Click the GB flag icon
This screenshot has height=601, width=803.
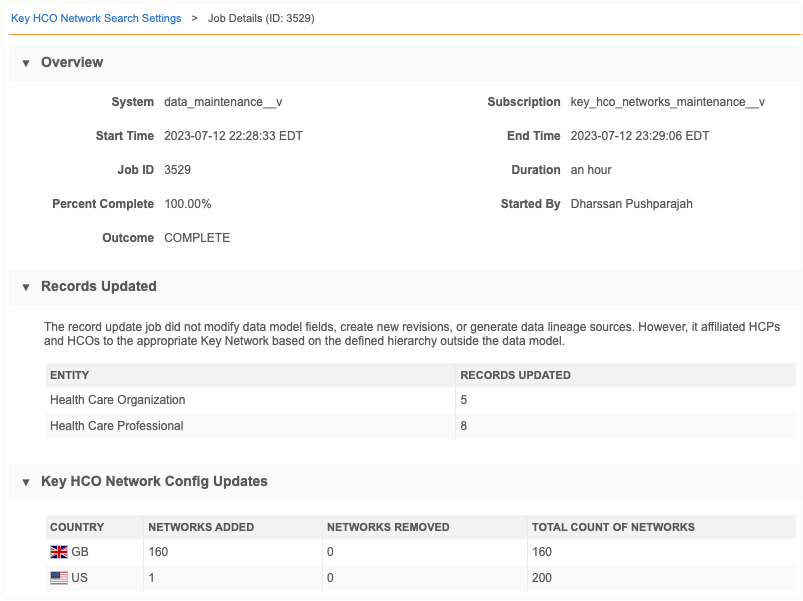coord(59,552)
